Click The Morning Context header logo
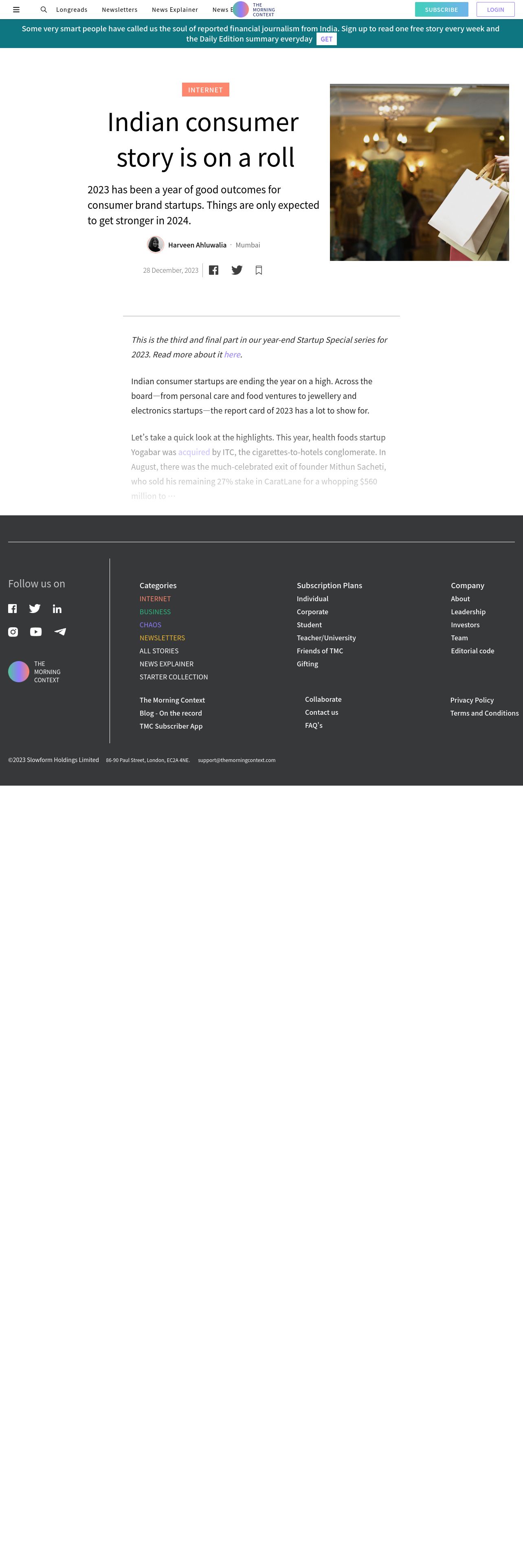Screen dimensions: 523x1568 coord(254,10)
